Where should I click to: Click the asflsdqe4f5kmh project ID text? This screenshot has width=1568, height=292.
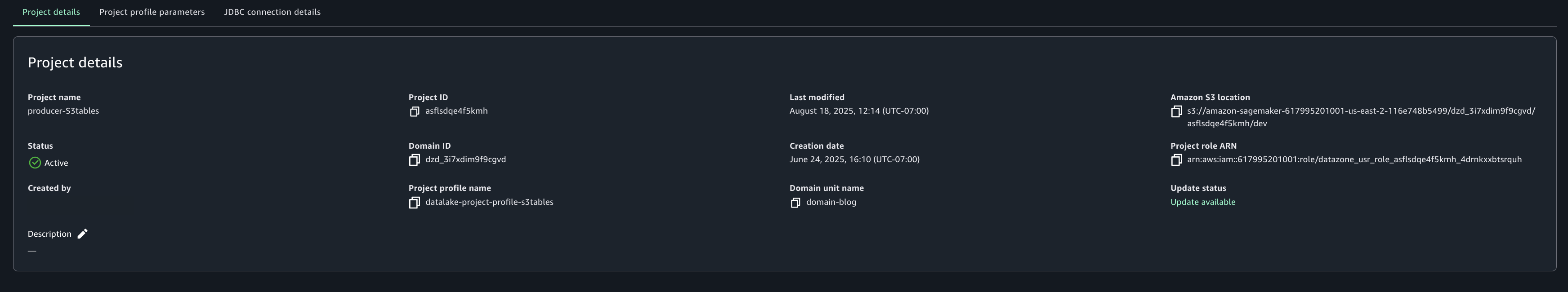pos(456,111)
